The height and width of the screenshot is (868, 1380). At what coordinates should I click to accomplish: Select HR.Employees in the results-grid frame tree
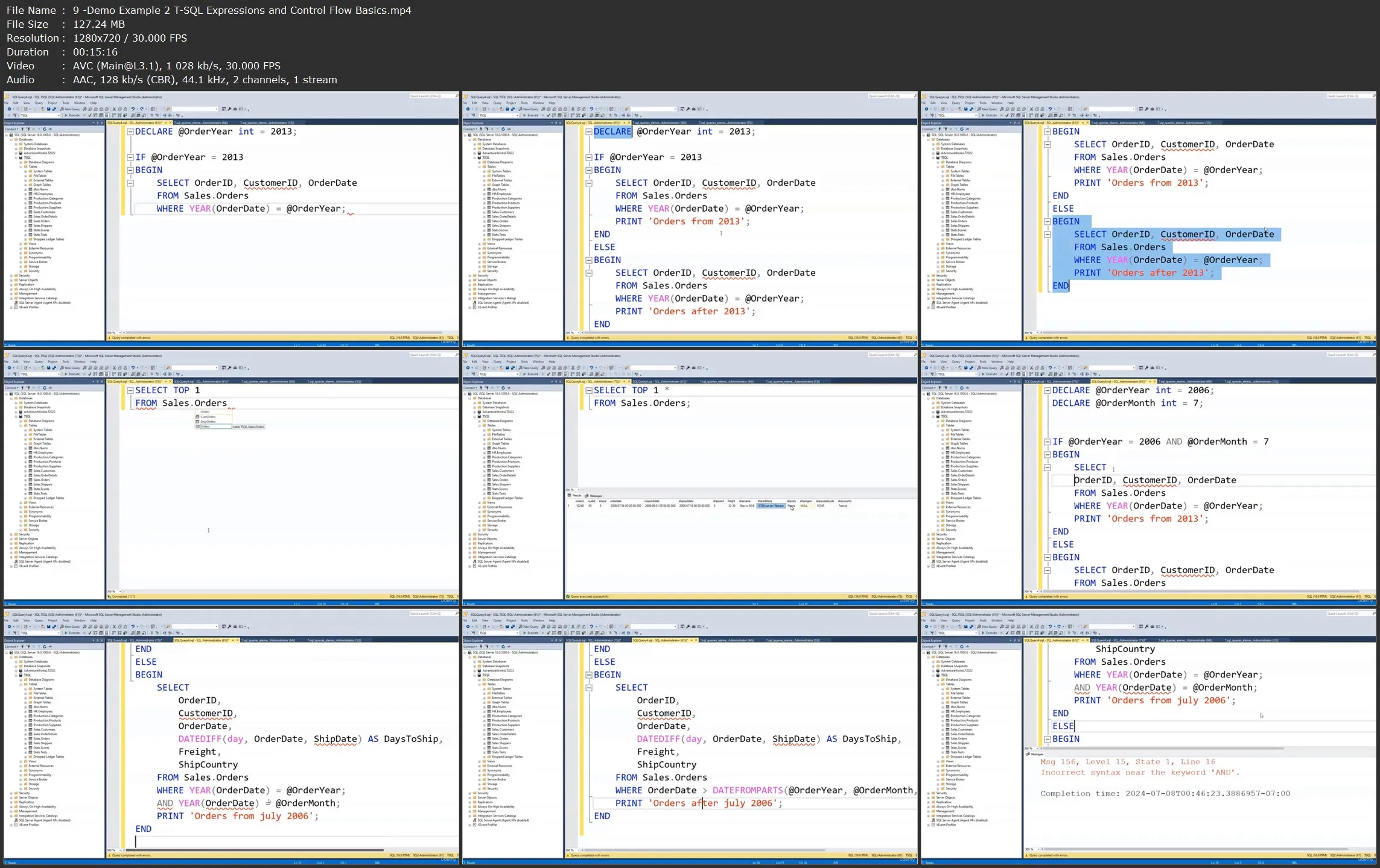click(x=501, y=452)
